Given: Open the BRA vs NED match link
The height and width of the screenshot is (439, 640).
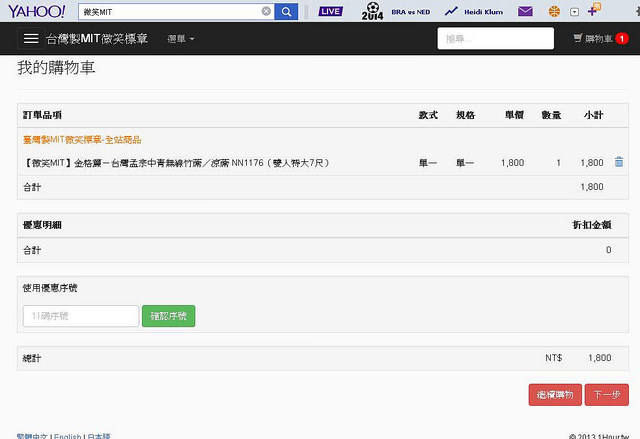Looking at the screenshot, I should pyautogui.click(x=411, y=12).
